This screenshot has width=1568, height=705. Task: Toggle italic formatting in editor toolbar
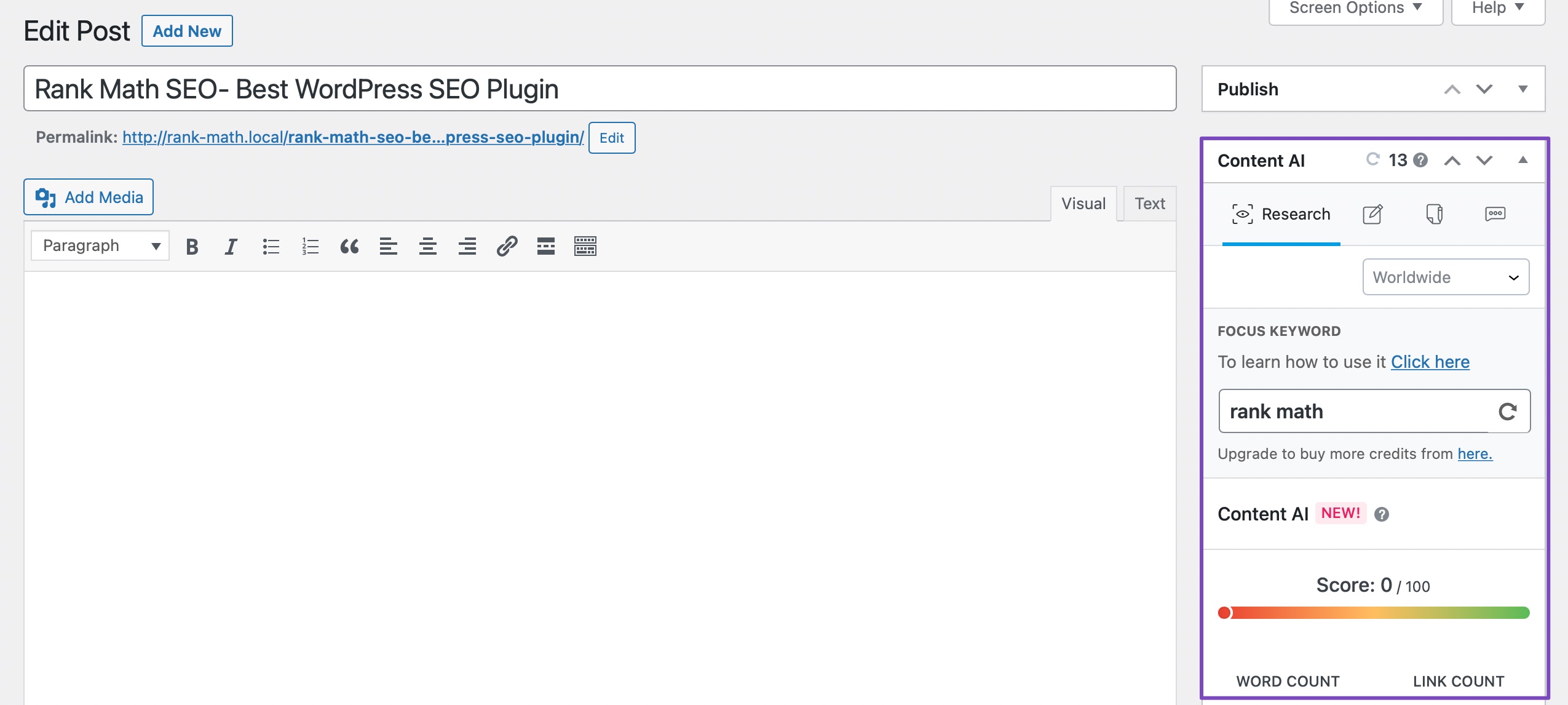click(x=231, y=247)
